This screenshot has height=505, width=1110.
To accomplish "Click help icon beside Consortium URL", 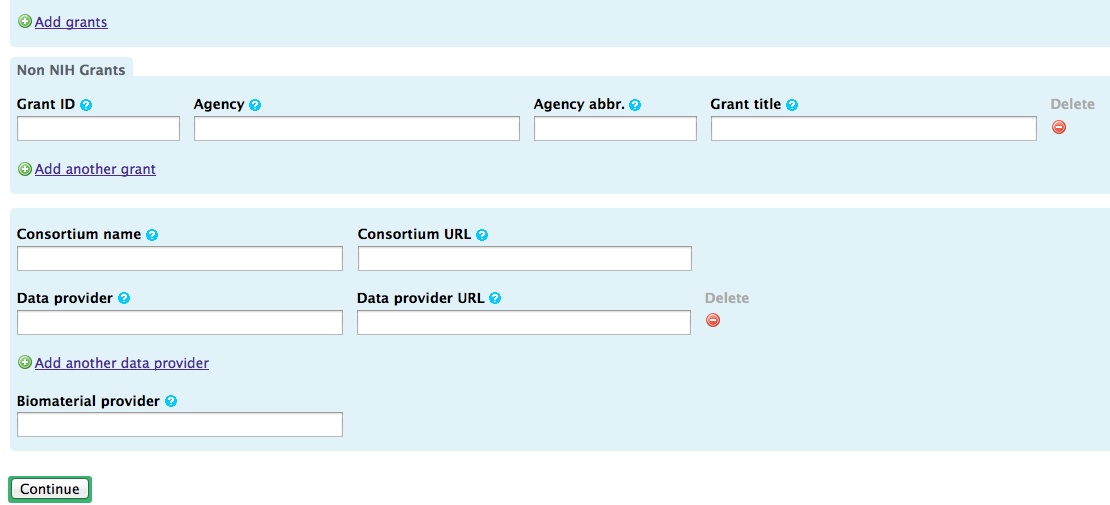I will (x=482, y=235).
